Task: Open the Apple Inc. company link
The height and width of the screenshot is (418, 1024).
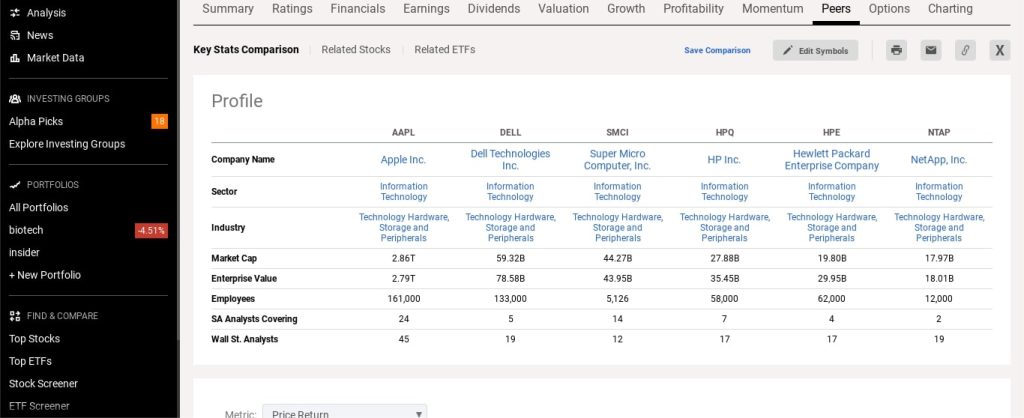Action: 403,160
